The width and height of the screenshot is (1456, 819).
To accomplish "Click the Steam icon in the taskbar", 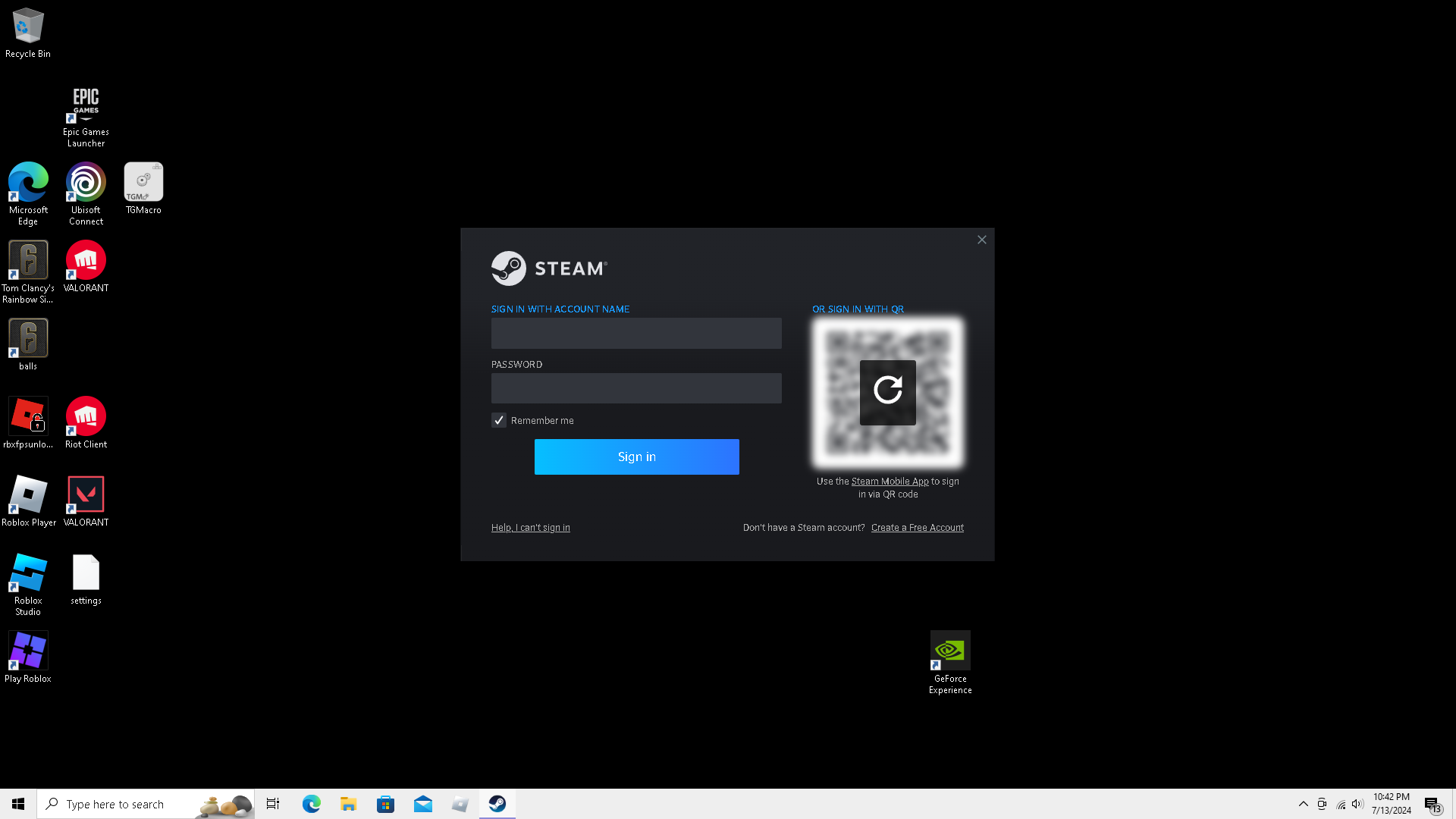I will (497, 804).
